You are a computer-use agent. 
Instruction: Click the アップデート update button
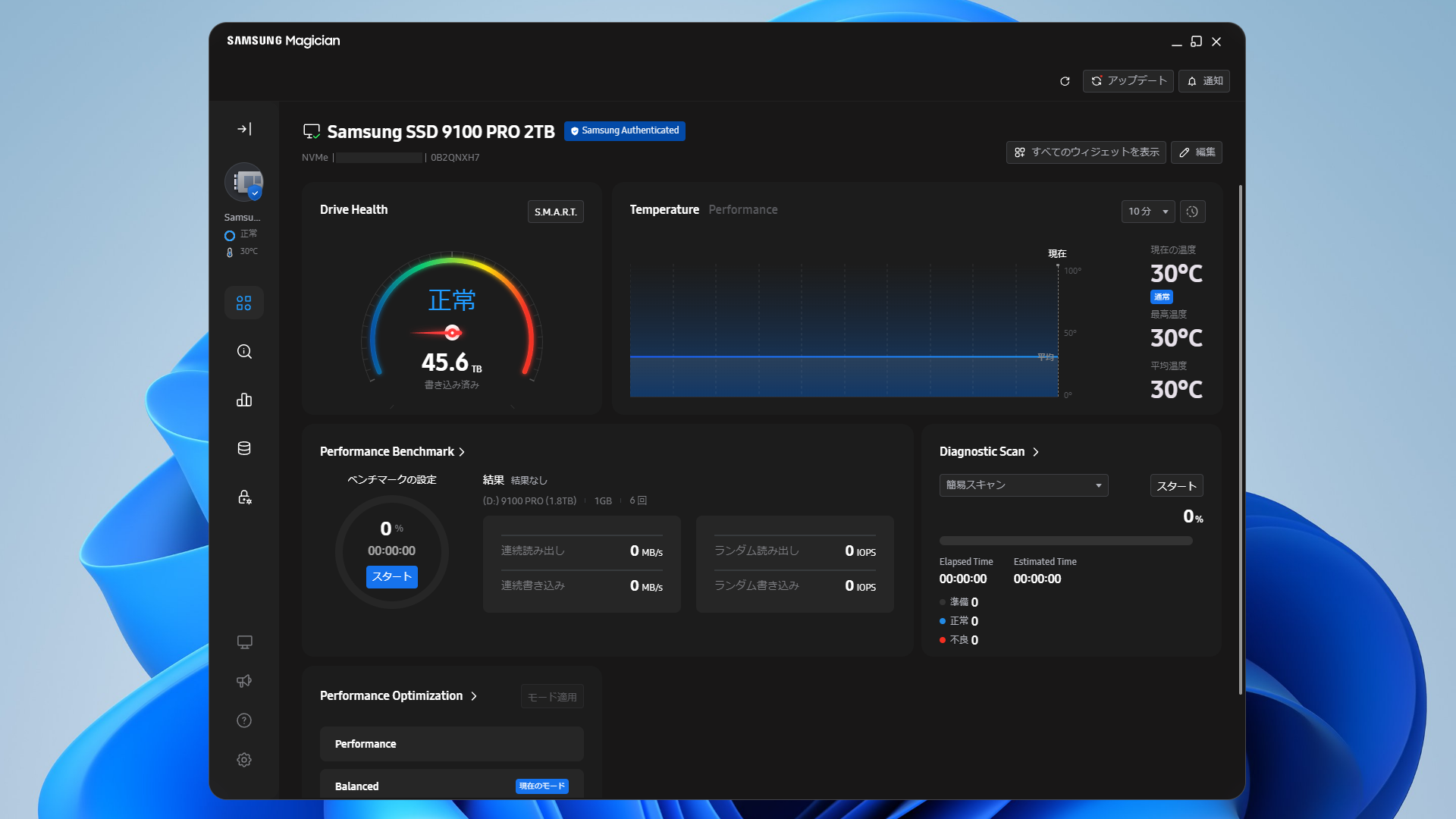pos(1128,81)
